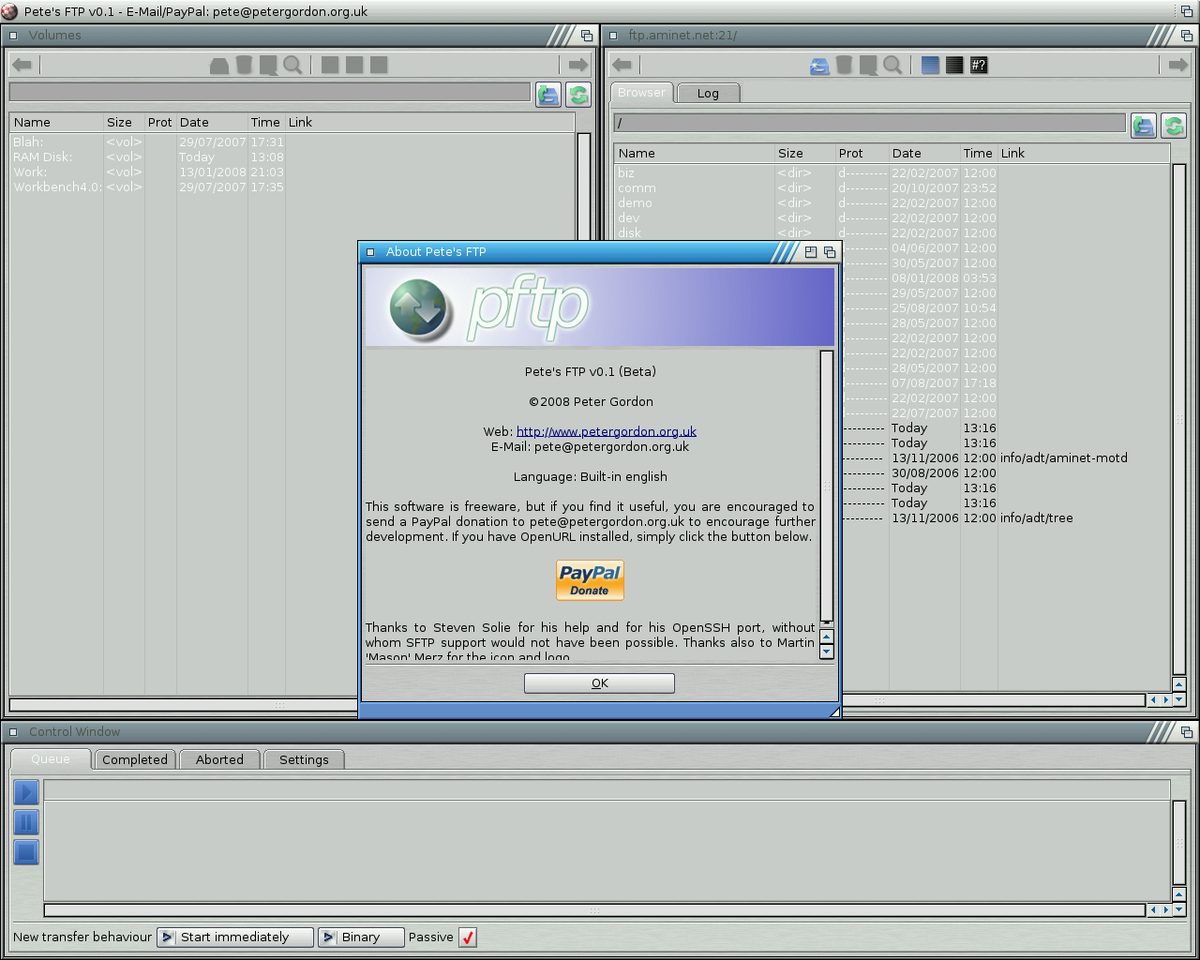Open the petergordon.org.uk web link
This screenshot has height=960, width=1200.
(x=606, y=432)
